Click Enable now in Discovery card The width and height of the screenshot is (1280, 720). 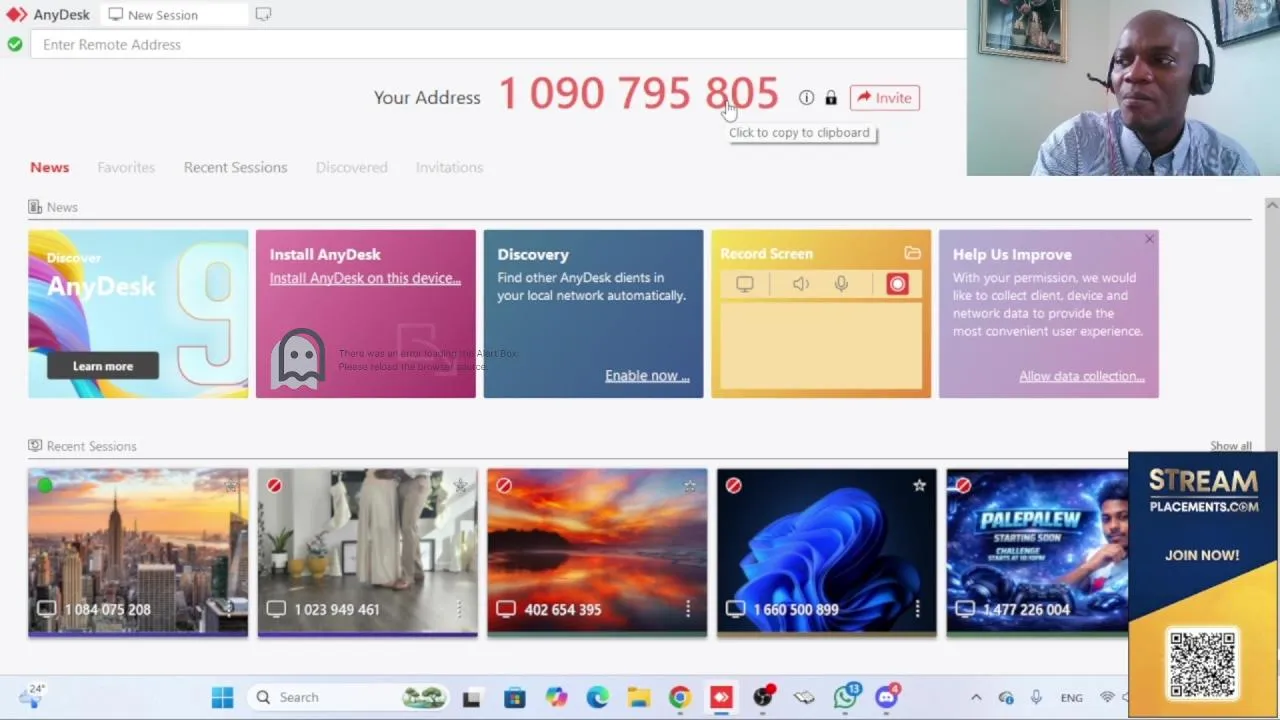point(647,376)
